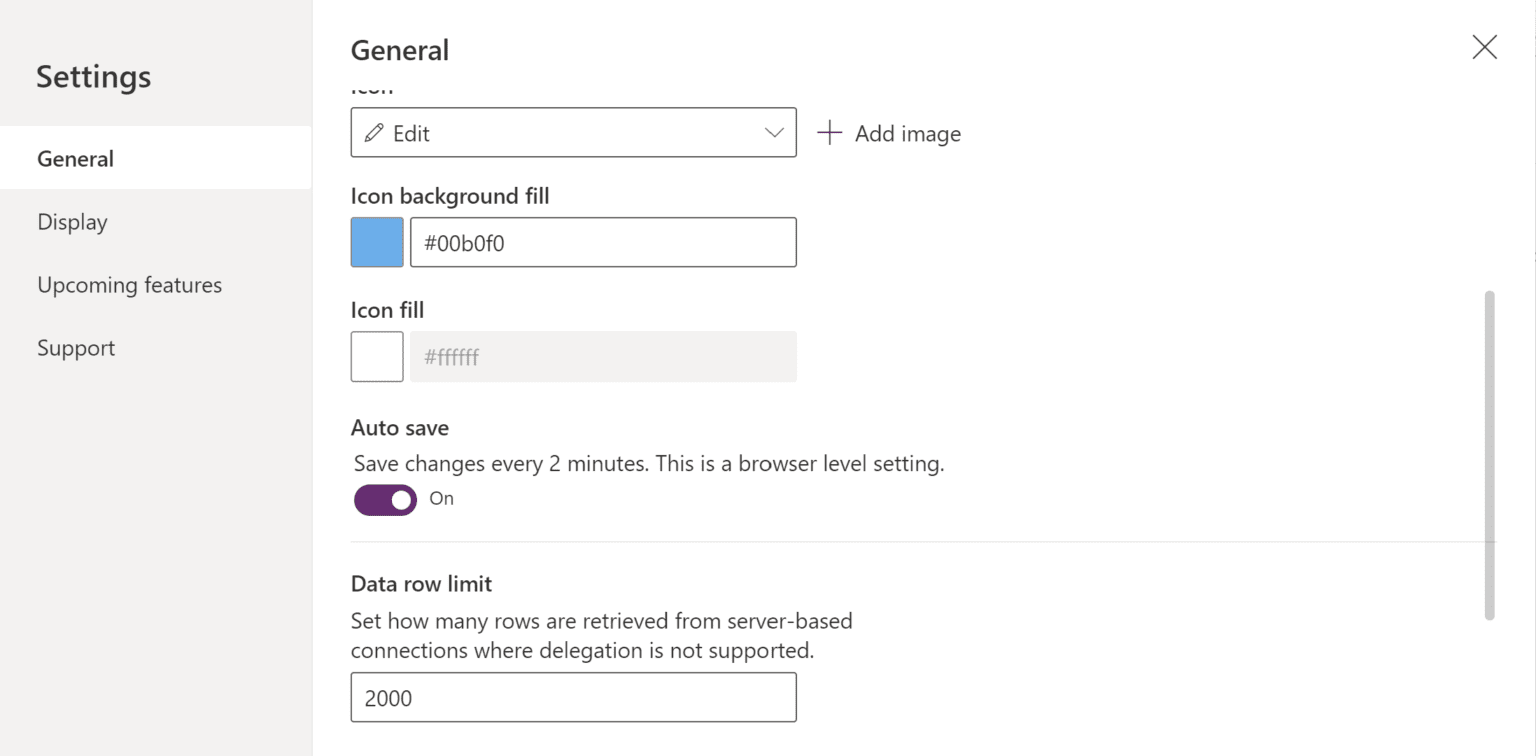This screenshot has height=756, width=1536.
Task: Click the hex field containing #00b0f0
Action: pyautogui.click(x=603, y=242)
